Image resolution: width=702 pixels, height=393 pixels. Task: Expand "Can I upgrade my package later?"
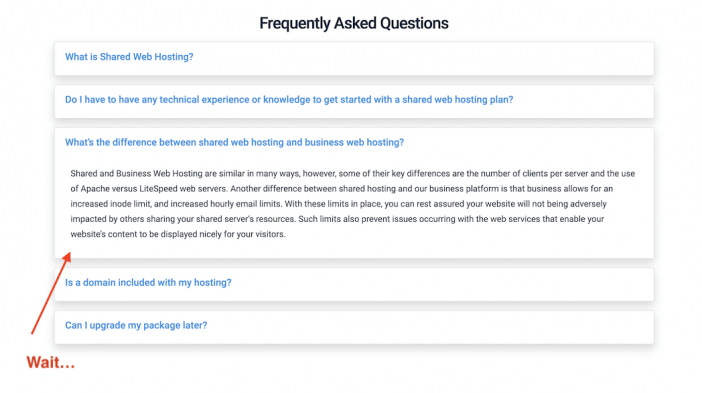(x=136, y=325)
